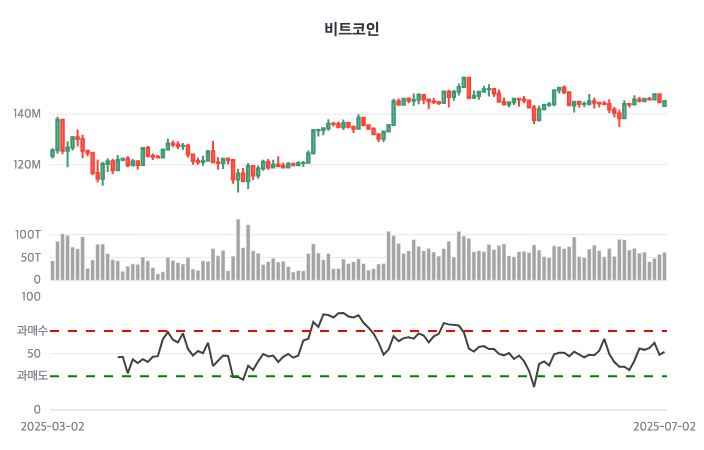Select the 50T volume axis label

click(31, 258)
